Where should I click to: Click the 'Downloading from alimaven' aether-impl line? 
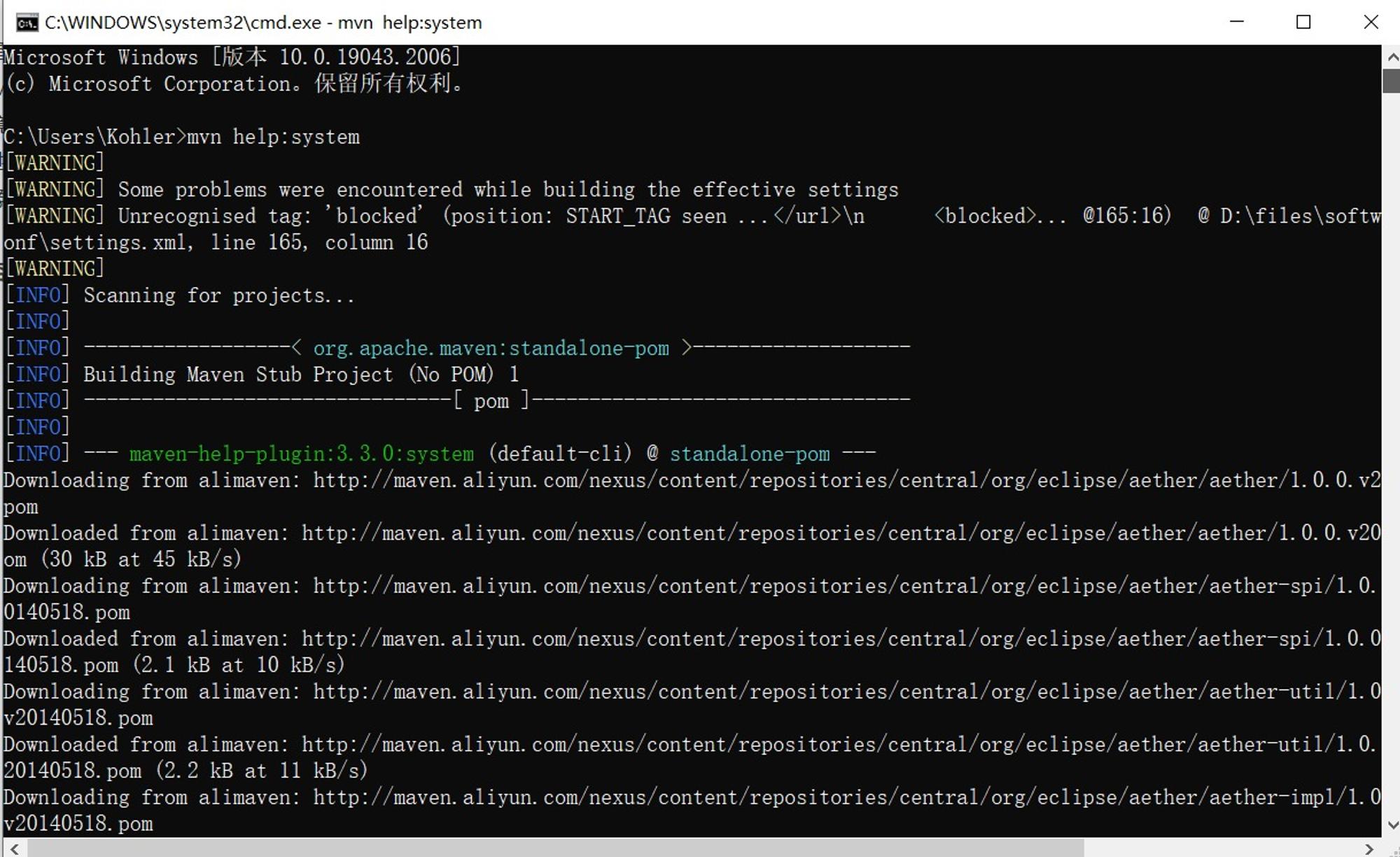(692, 797)
